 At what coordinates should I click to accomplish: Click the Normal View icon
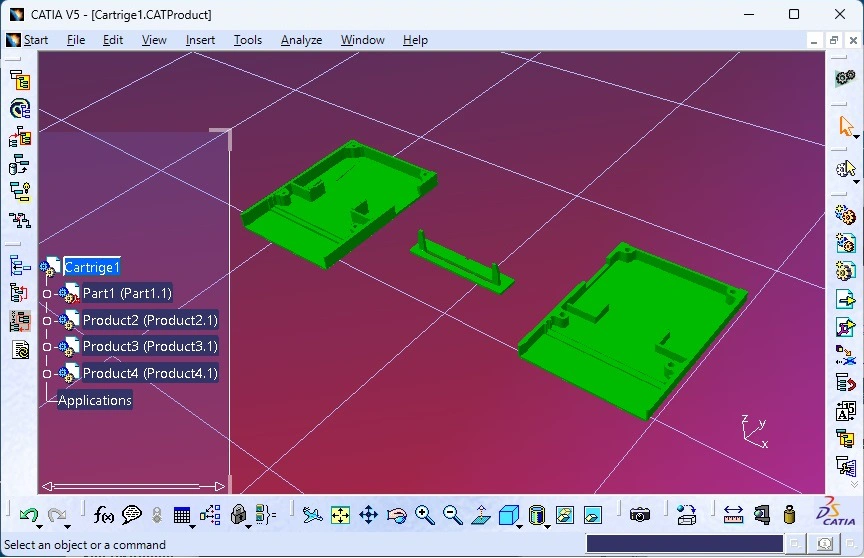coord(480,515)
